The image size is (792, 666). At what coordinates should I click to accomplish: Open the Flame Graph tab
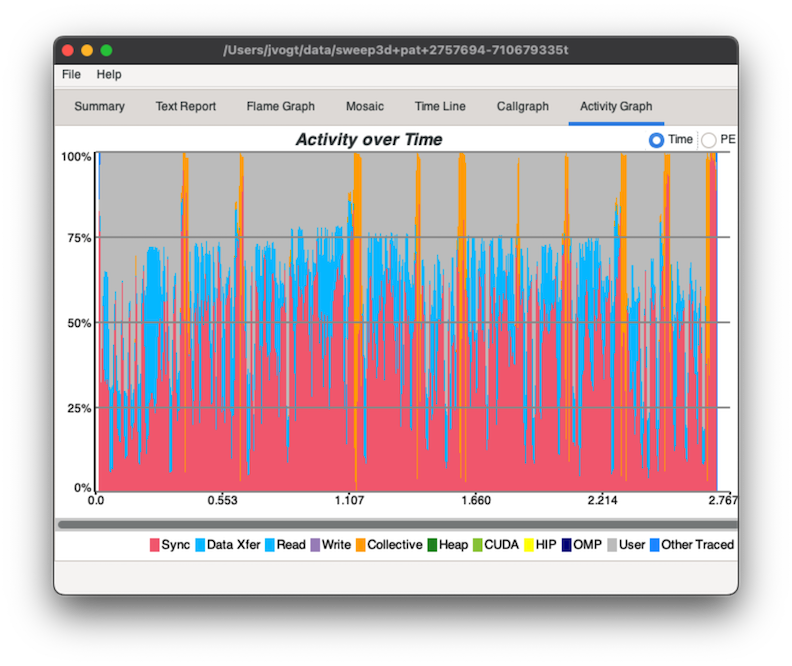pyautogui.click(x=281, y=107)
